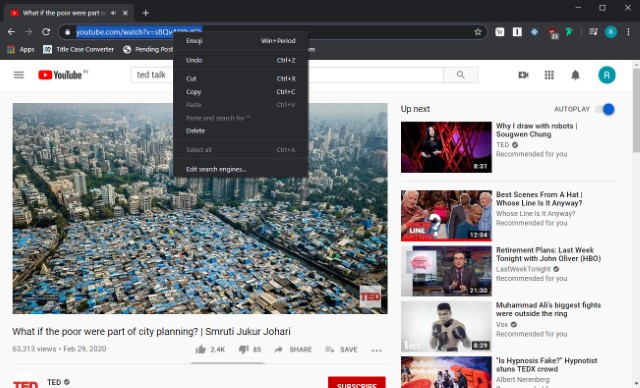Reload the page
The width and height of the screenshot is (640, 388).
[46, 32]
